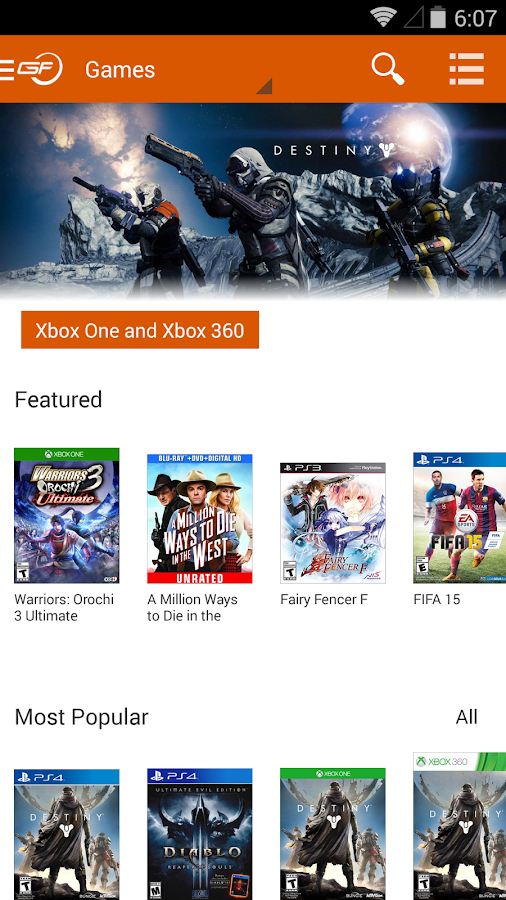This screenshot has width=506, height=900.
Task: Open the list view menu icon
Action: [466, 69]
